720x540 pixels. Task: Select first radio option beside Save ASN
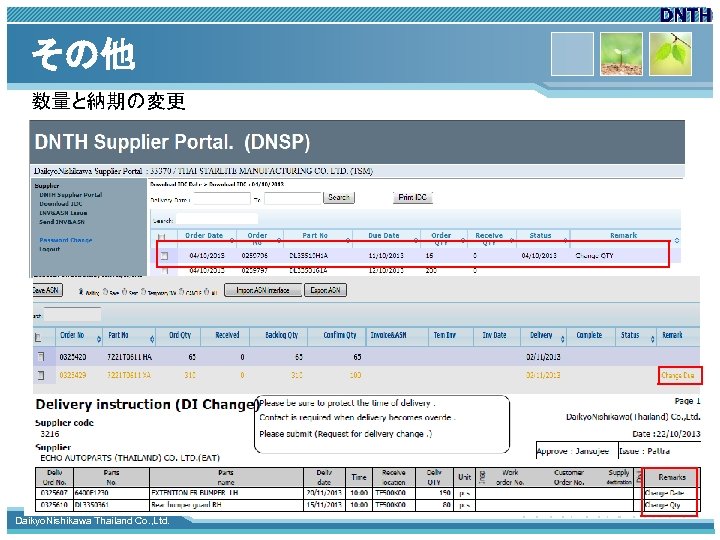[81, 292]
